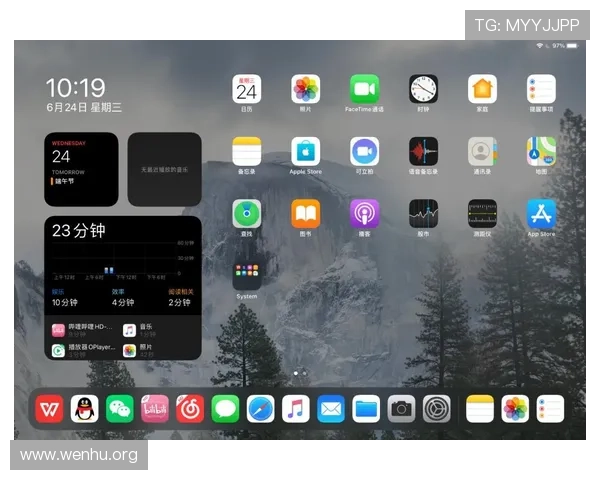Open Safari from the dock
The width and height of the screenshot is (600, 480).
point(260,408)
